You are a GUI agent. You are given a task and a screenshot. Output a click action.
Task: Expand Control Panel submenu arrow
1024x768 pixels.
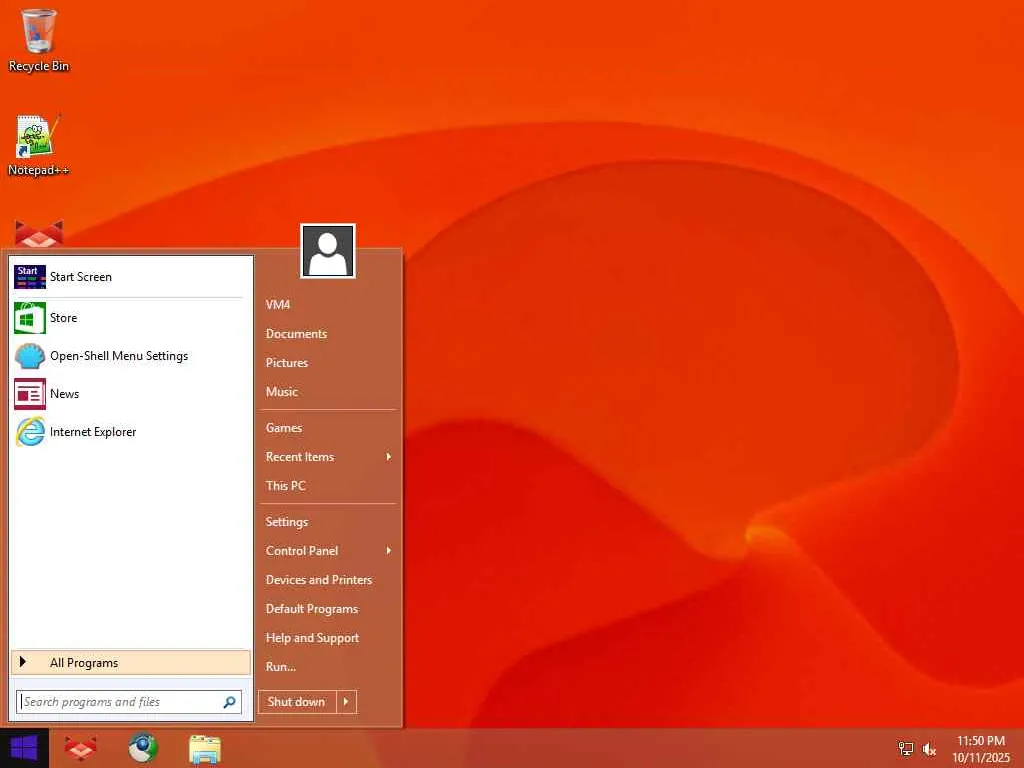point(389,551)
